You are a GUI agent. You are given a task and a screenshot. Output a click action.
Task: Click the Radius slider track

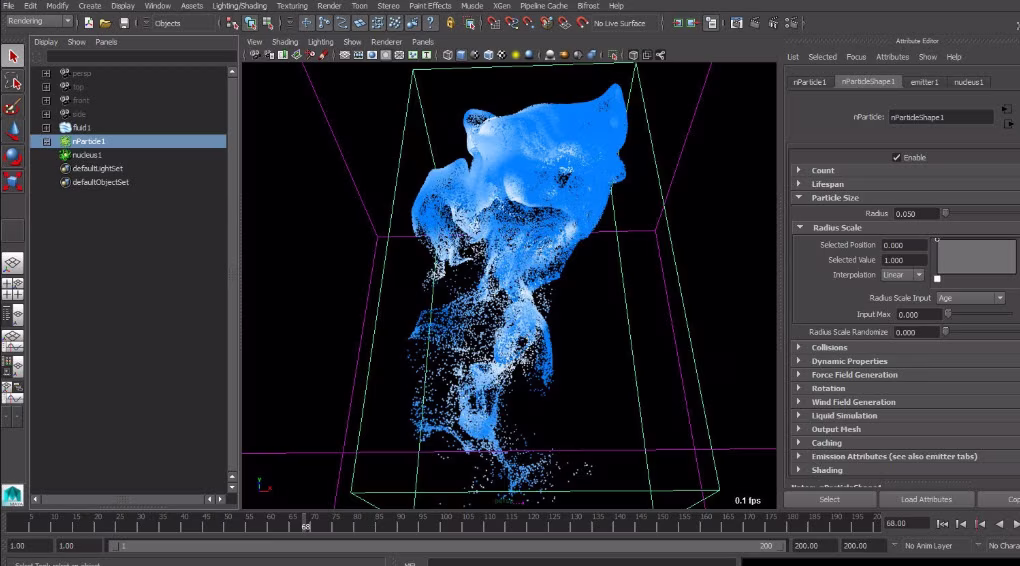coord(980,213)
